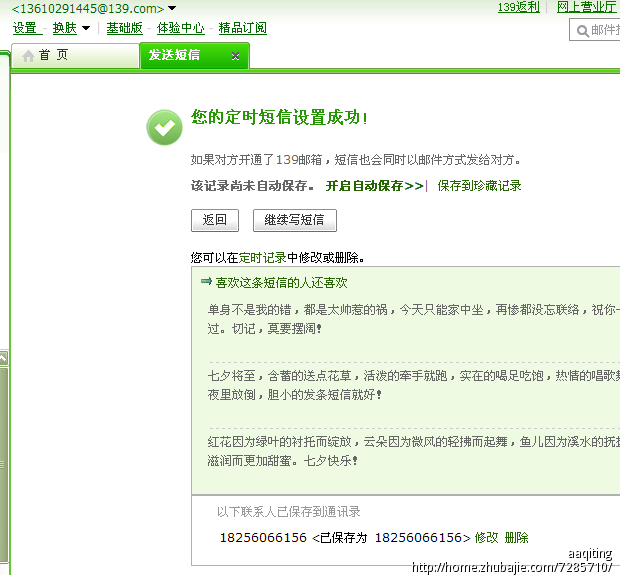This screenshot has width=620, height=575.
Task: Click the text 以下联系人已保存到通讯录
Action: pyautogui.click(x=289, y=512)
